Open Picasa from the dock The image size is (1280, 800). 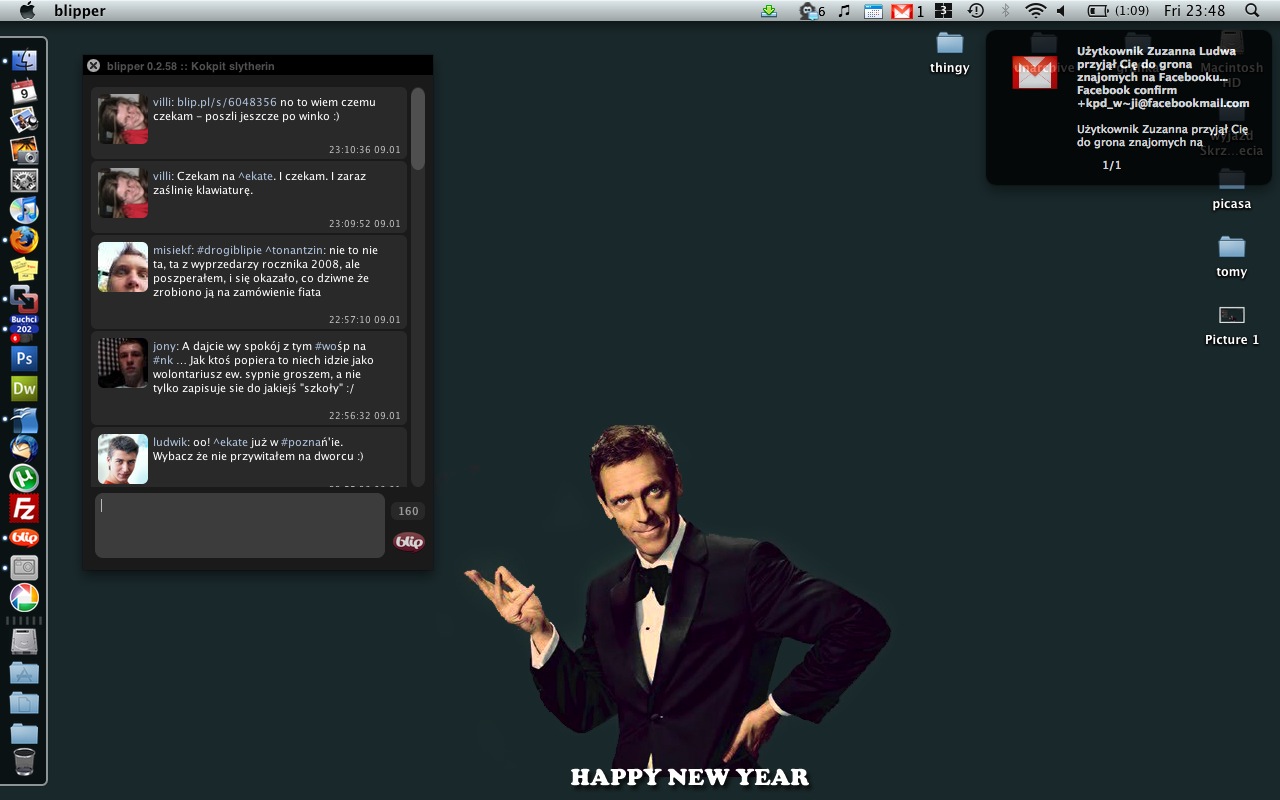(x=24, y=598)
